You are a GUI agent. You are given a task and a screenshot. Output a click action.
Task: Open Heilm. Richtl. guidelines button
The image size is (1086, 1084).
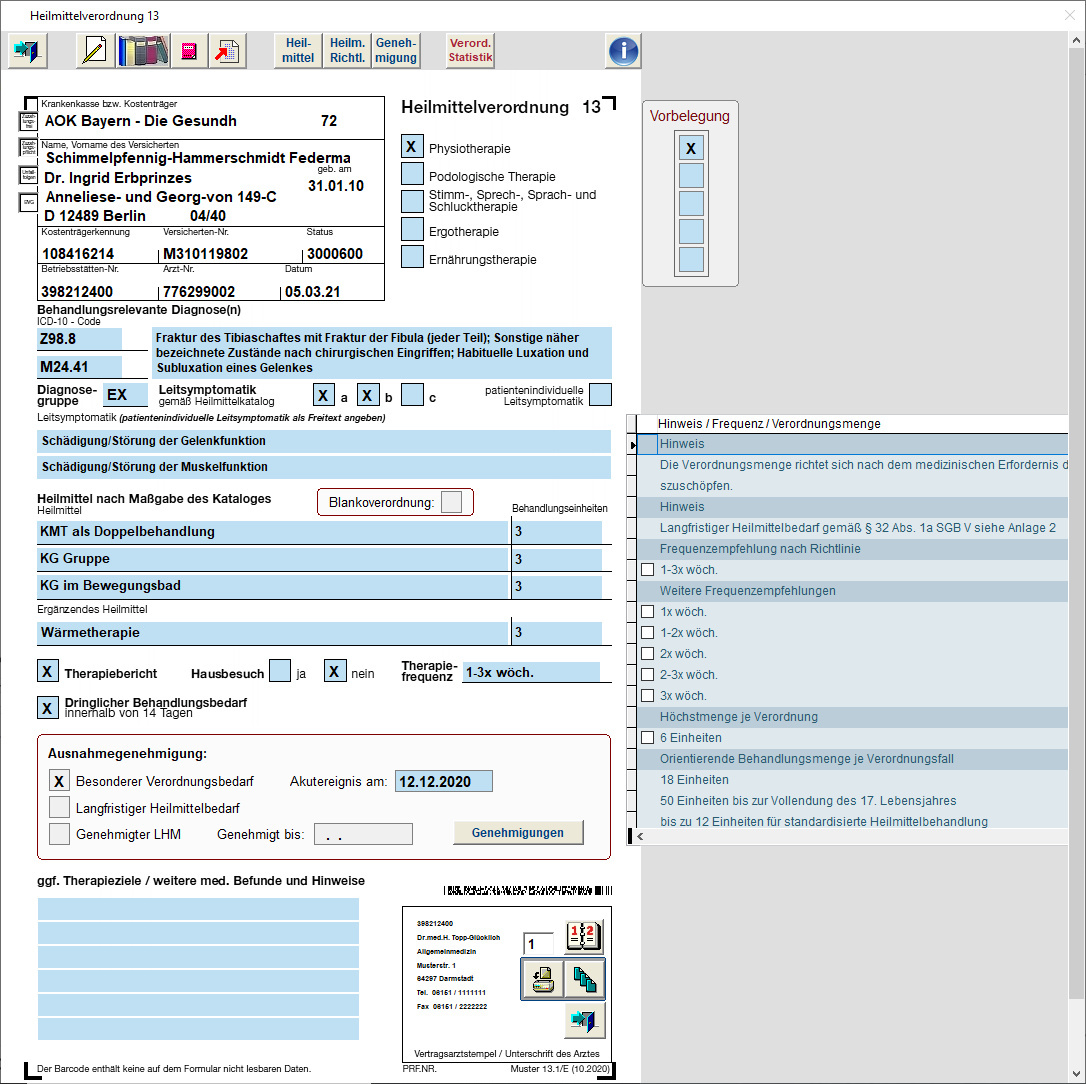click(347, 51)
